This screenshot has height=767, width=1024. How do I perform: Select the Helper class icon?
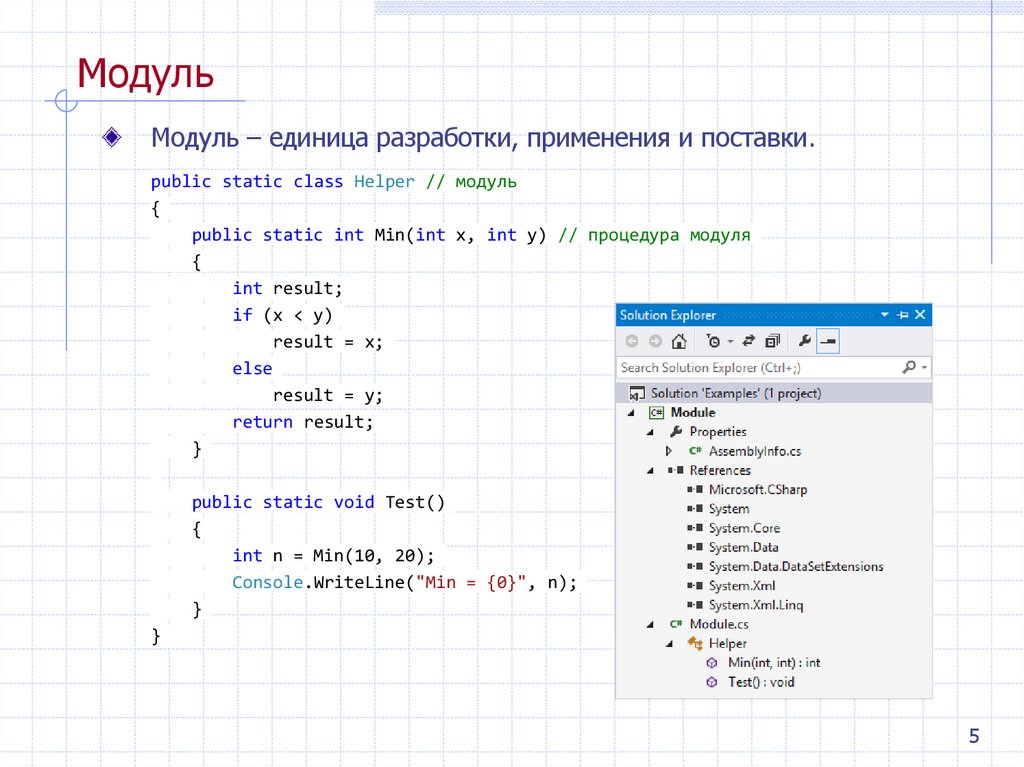point(694,643)
